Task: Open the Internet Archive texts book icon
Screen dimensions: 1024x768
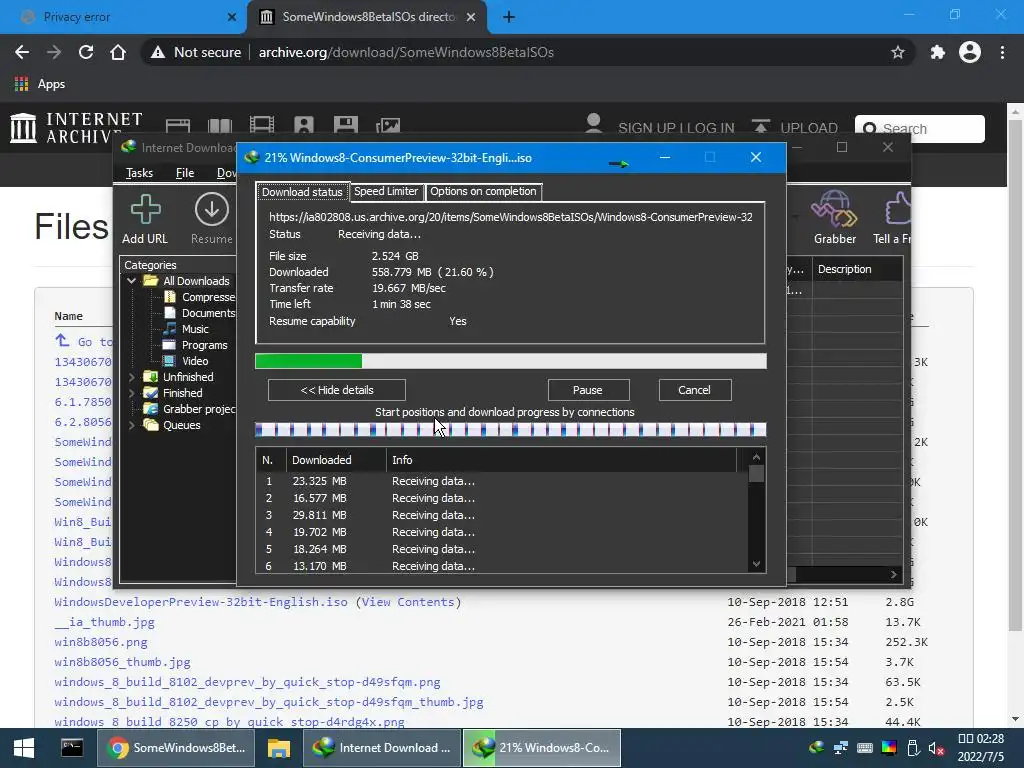Action: click(x=220, y=126)
